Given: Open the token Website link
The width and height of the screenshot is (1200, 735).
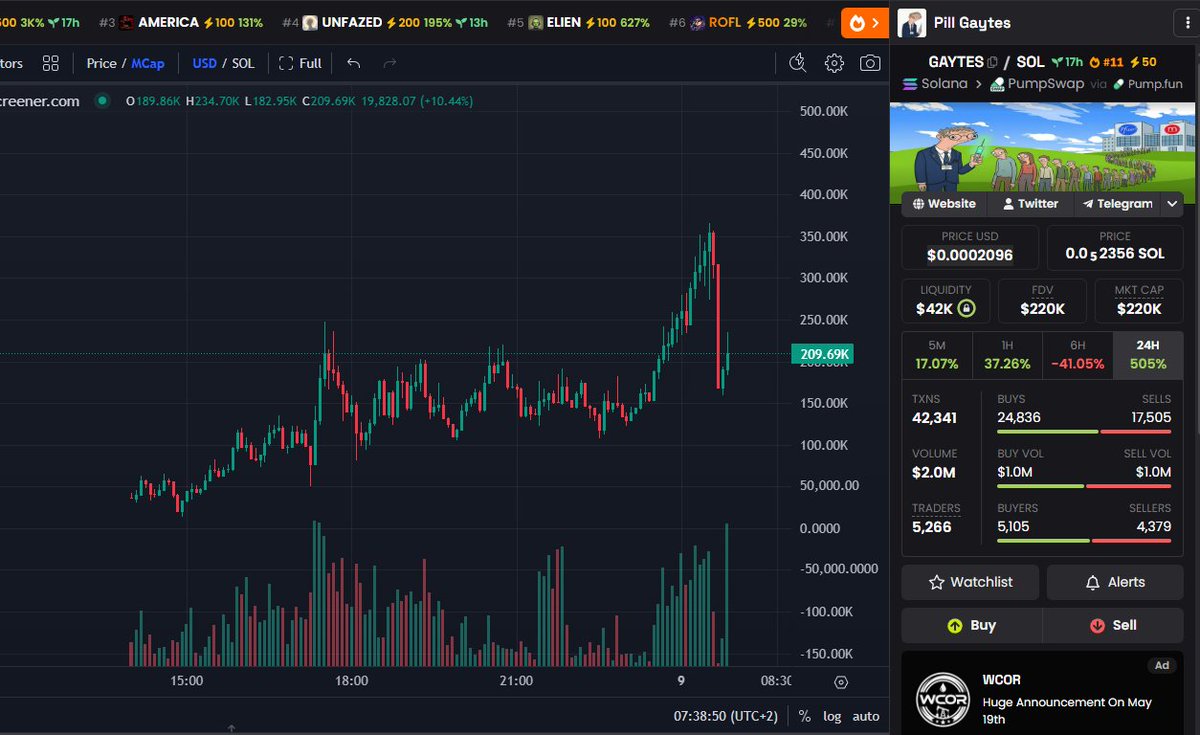Looking at the screenshot, I should click(944, 204).
